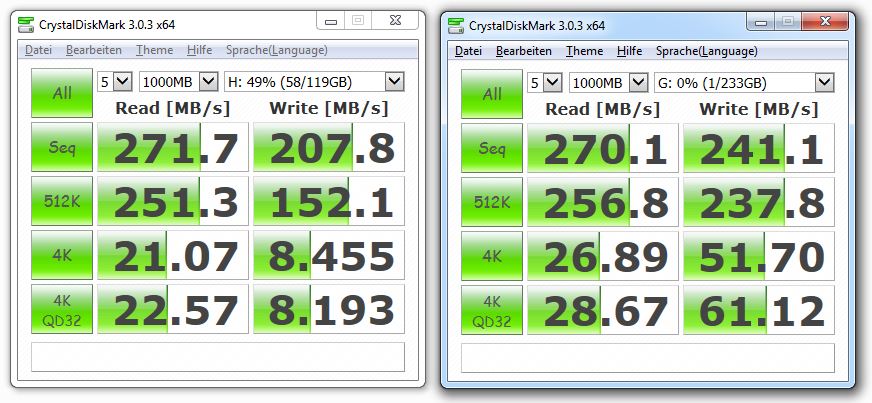Run 512K test in right window
Viewport: 872px width, 403px height.
pos(492,202)
